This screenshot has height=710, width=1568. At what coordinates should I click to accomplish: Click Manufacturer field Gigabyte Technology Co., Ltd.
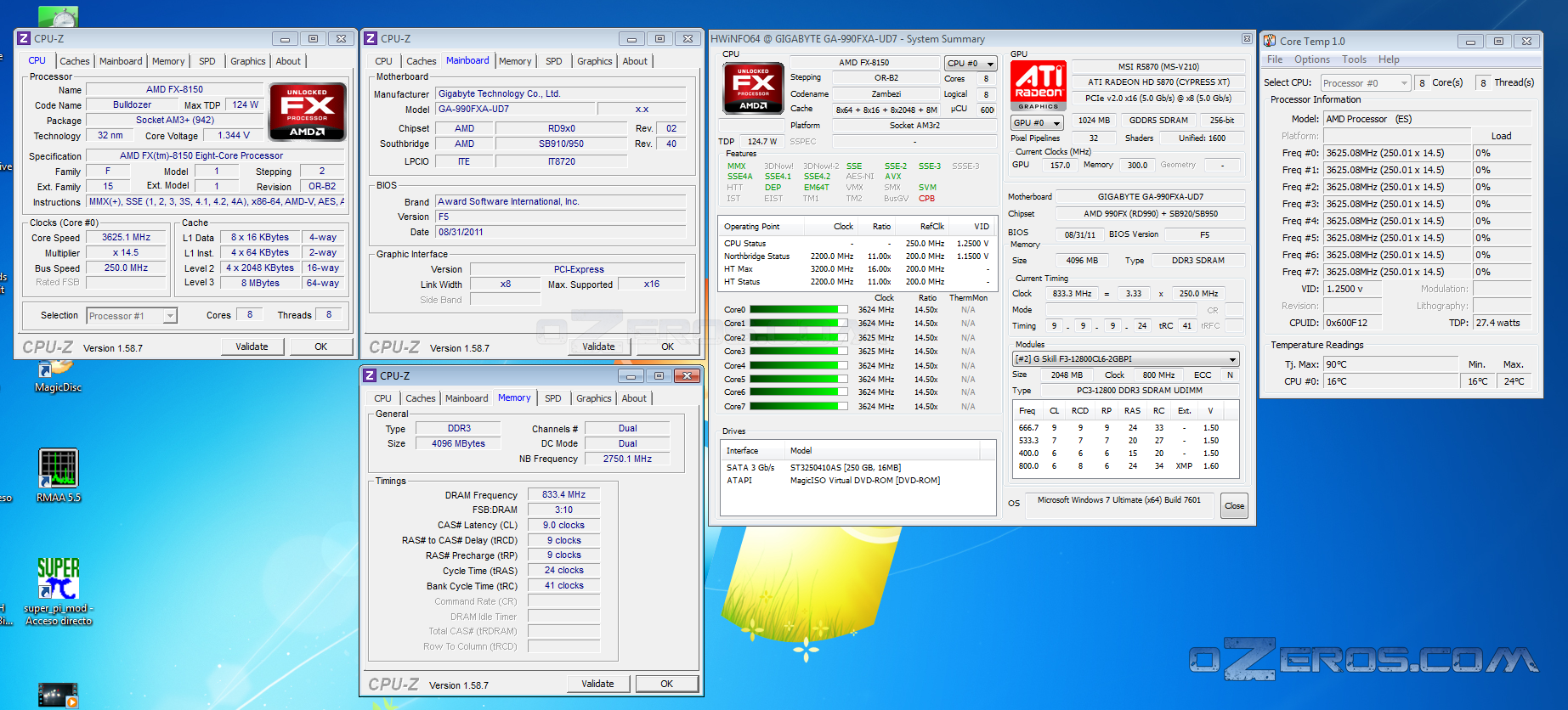(561, 94)
